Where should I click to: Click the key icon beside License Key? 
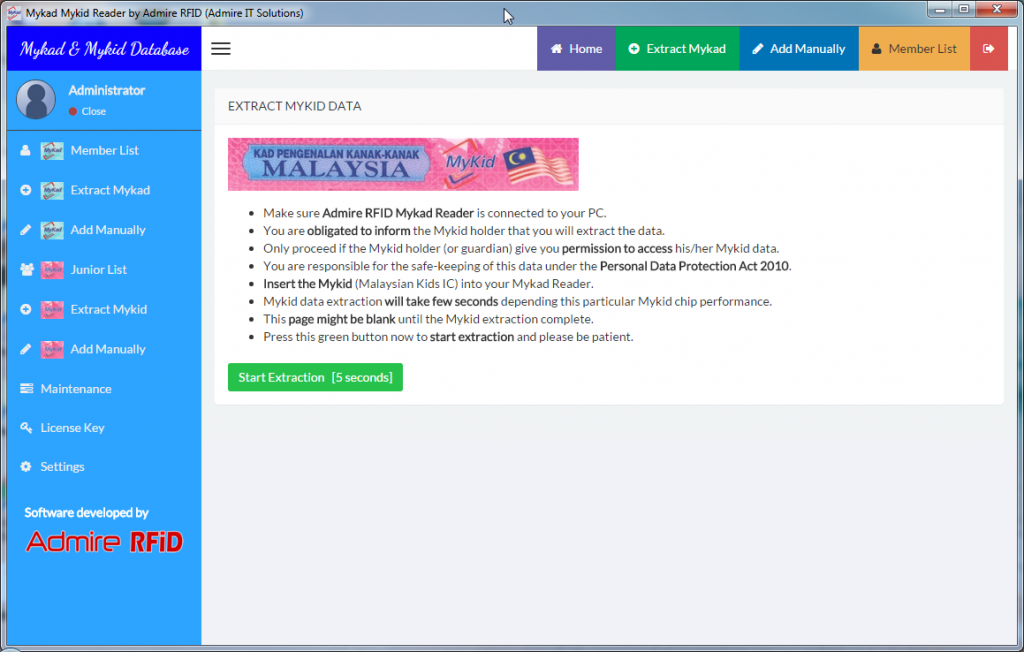[x=26, y=428]
